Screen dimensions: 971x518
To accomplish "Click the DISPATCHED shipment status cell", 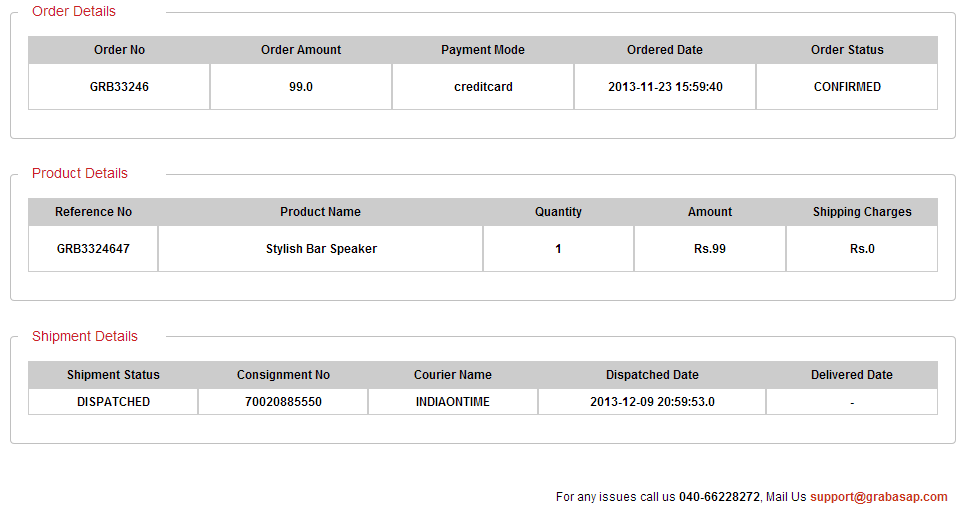I will tap(113, 402).
